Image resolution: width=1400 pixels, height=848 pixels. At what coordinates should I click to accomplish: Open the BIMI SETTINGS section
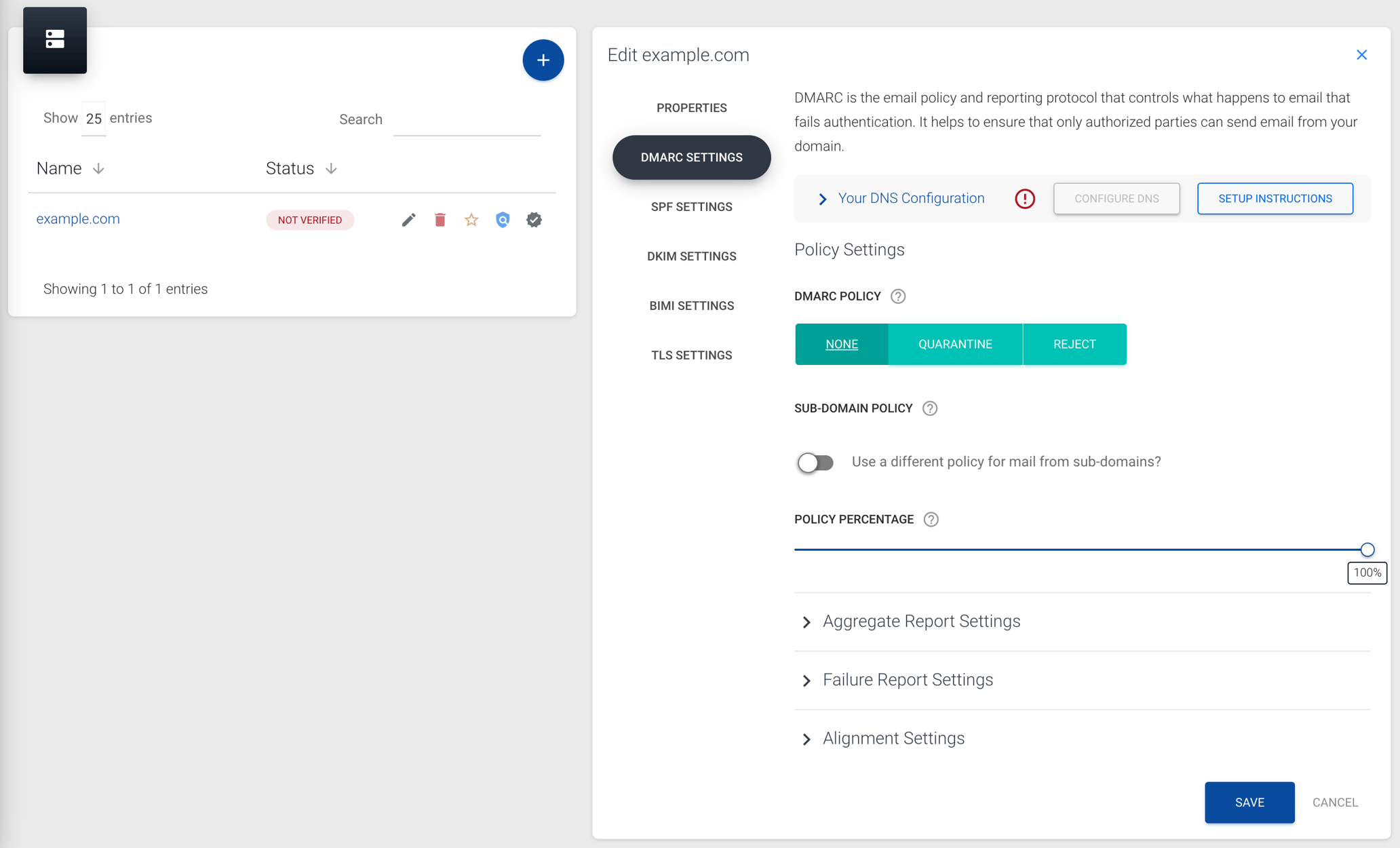[x=691, y=305]
